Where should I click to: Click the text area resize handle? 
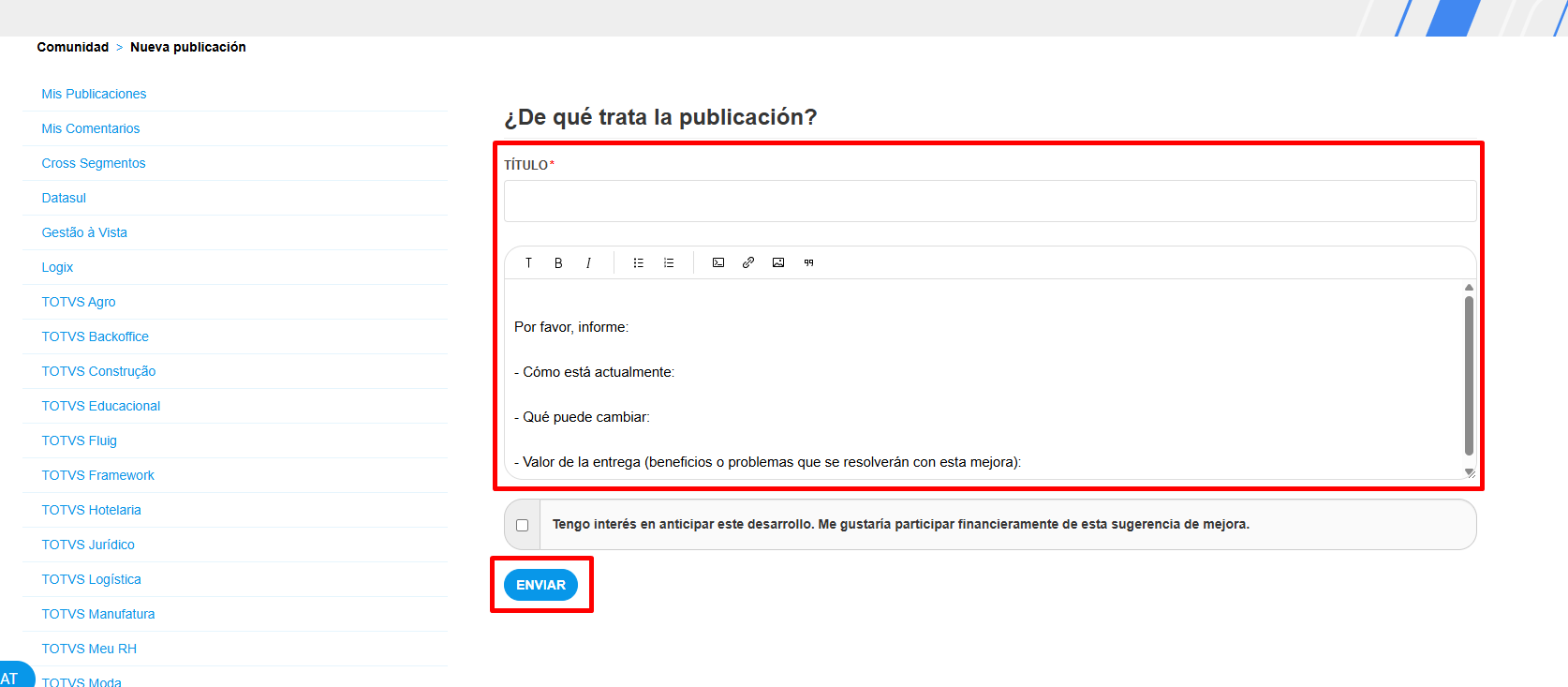point(1470,473)
